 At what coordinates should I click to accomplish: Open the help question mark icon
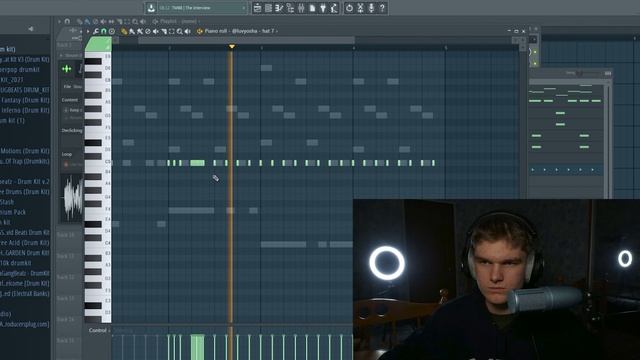[x=382, y=8]
